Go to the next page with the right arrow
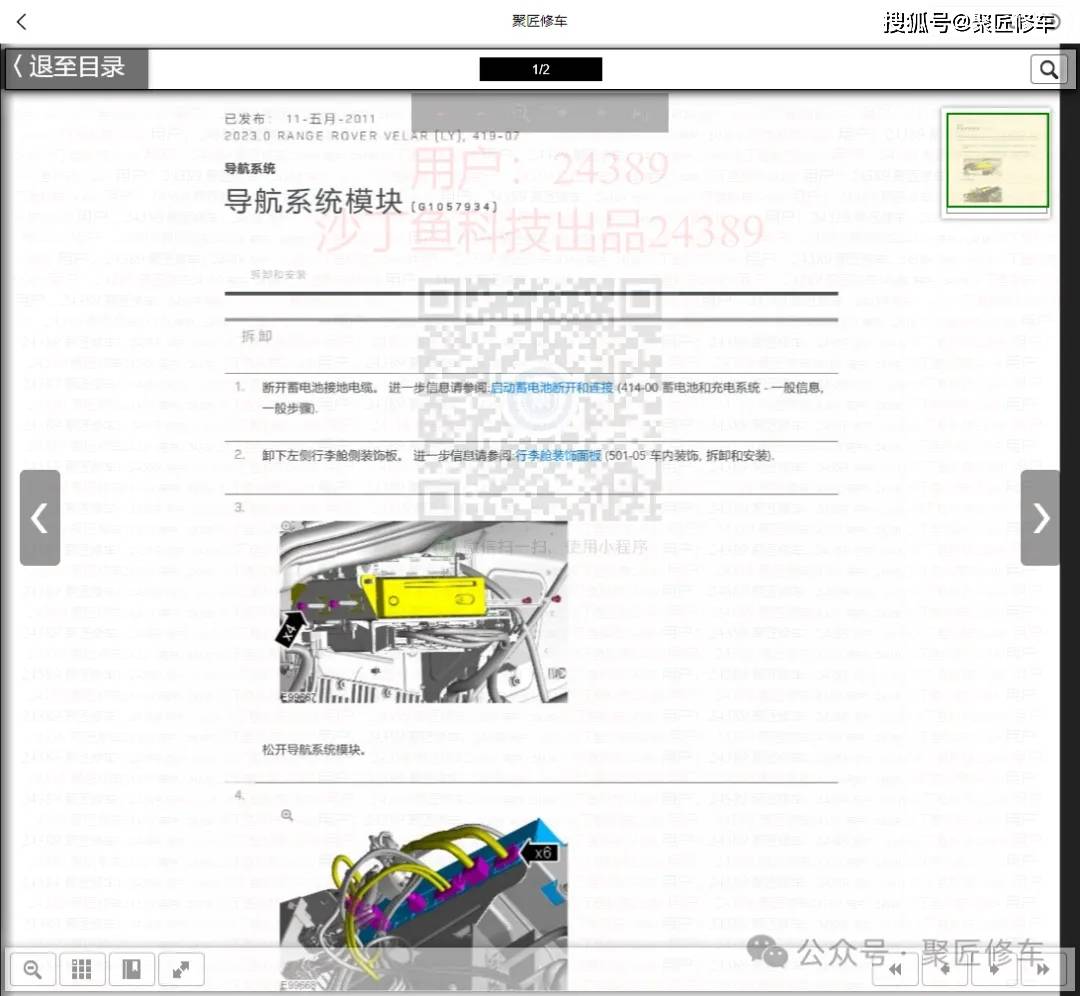This screenshot has height=996, width=1080. [x=1040, y=518]
